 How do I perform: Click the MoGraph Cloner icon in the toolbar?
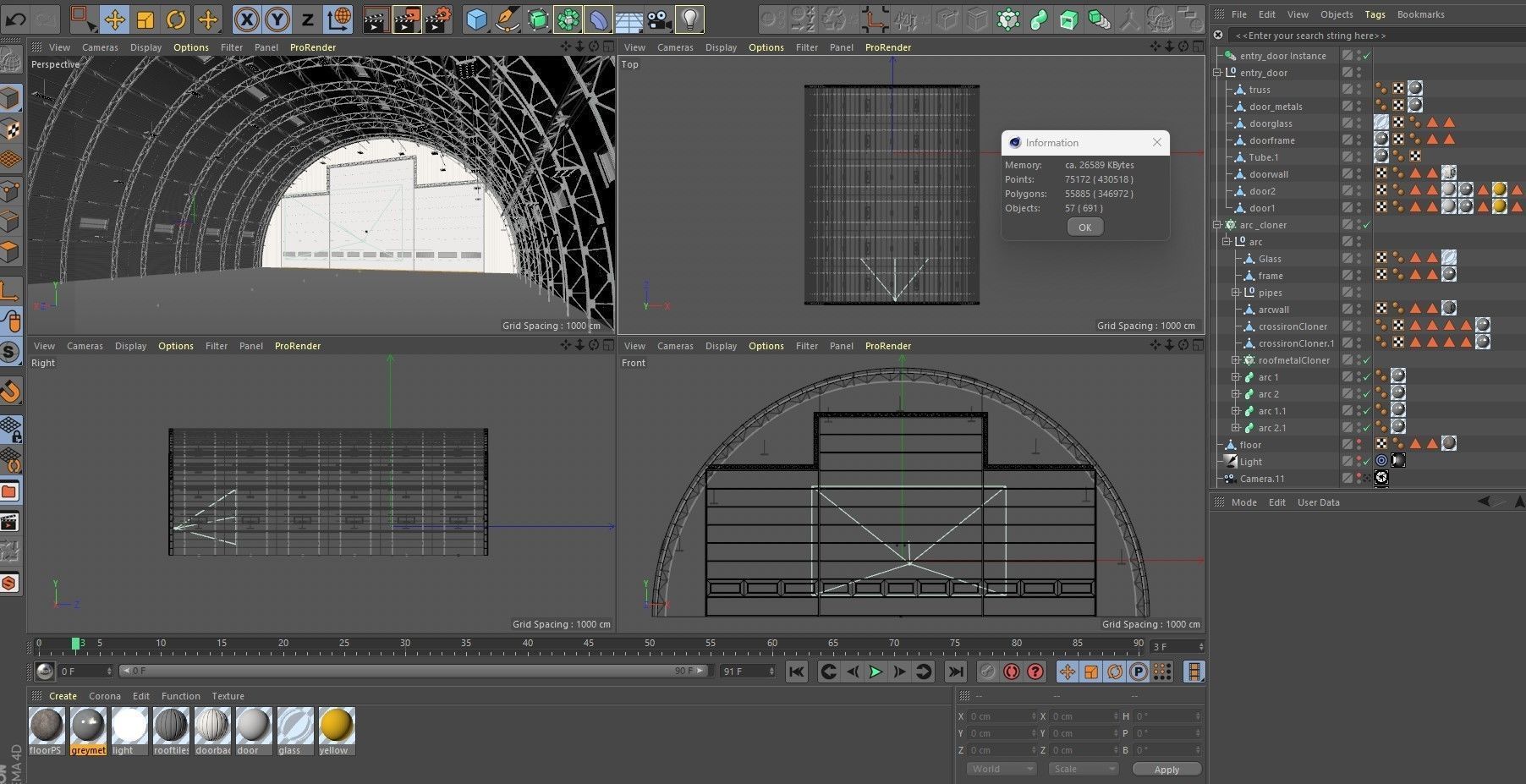click(x=568, y=19)
